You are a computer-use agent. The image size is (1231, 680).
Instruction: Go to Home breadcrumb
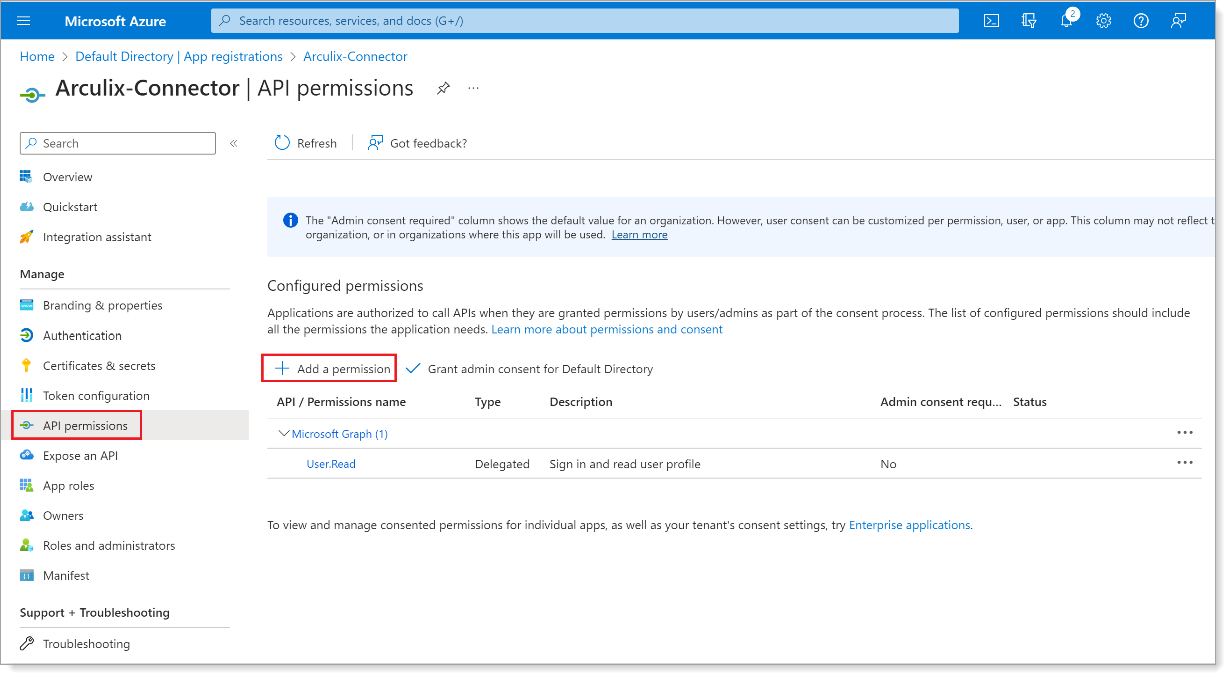click(x=37, y=57)
